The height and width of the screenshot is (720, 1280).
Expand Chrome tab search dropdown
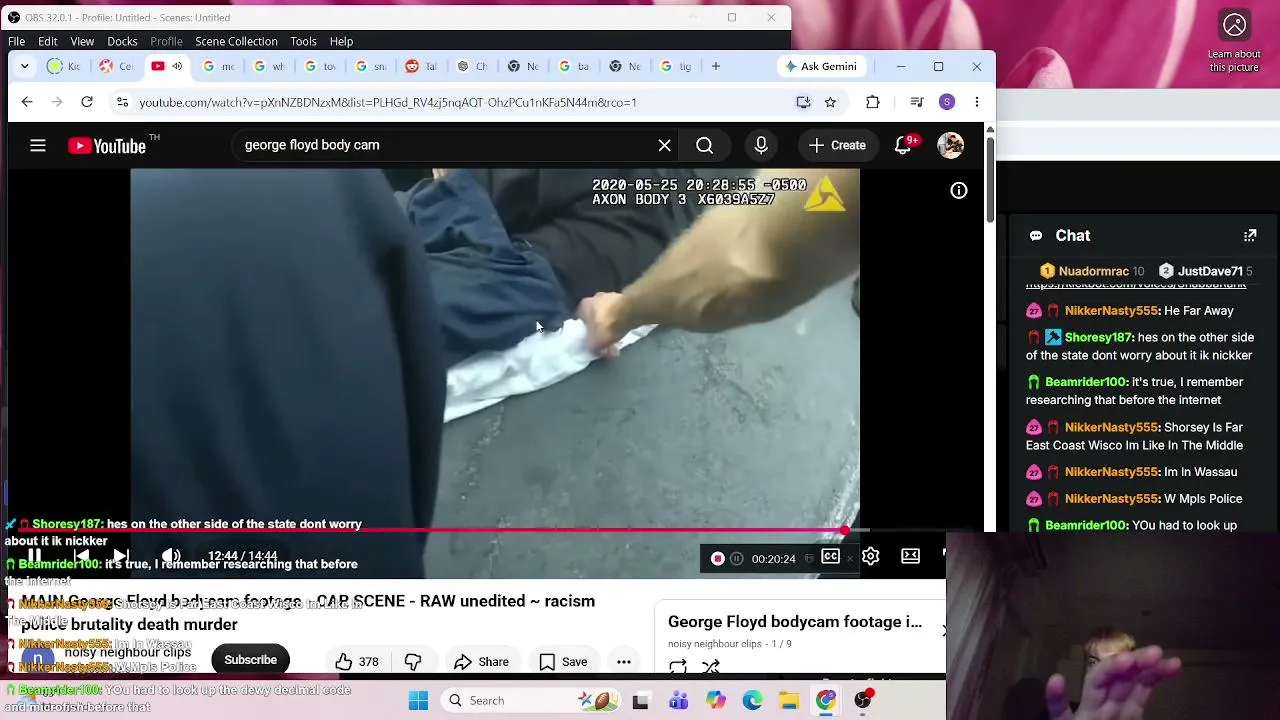pos(24,66)
